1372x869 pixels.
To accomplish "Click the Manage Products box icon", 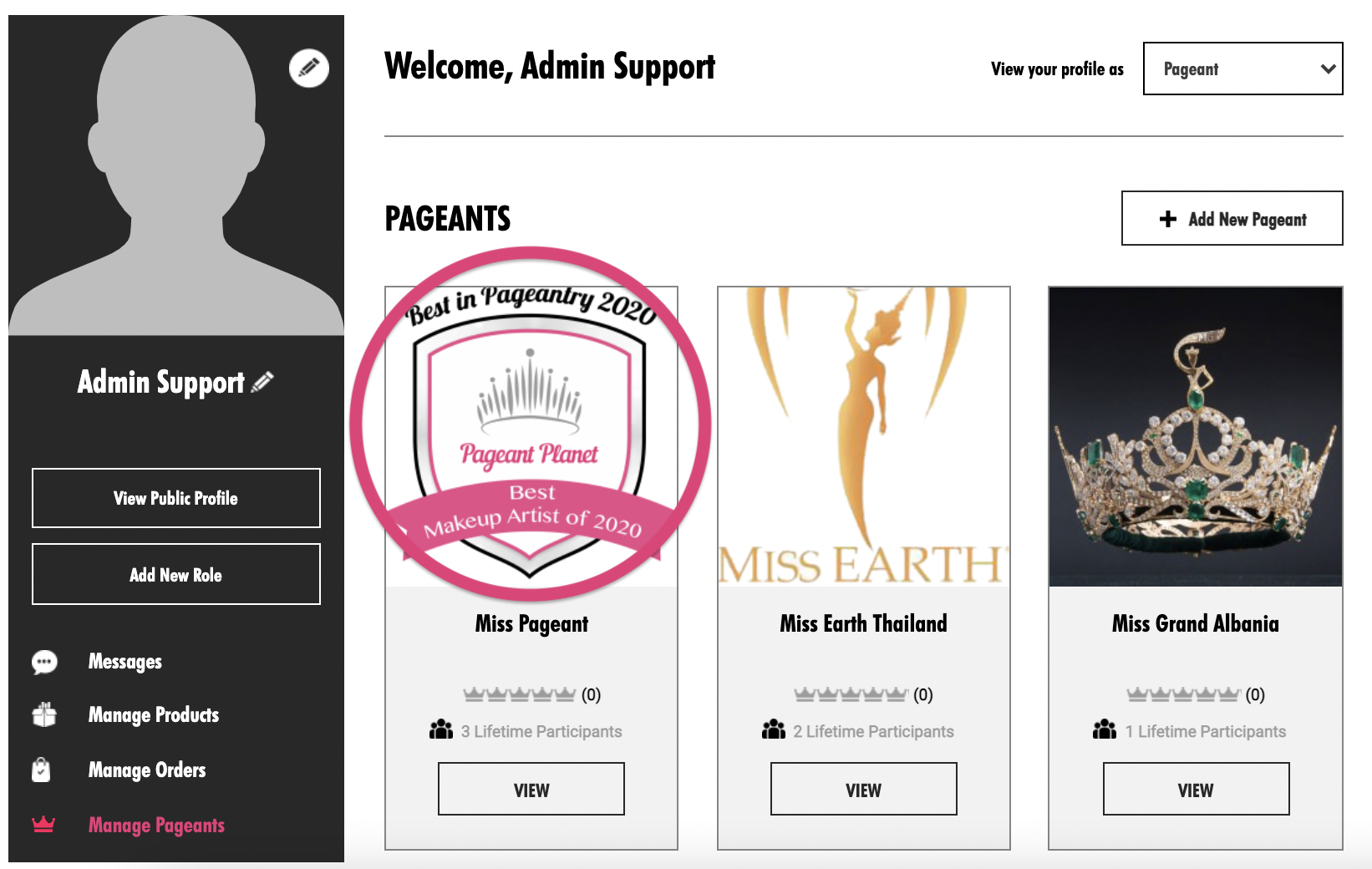I will [44, 714].
